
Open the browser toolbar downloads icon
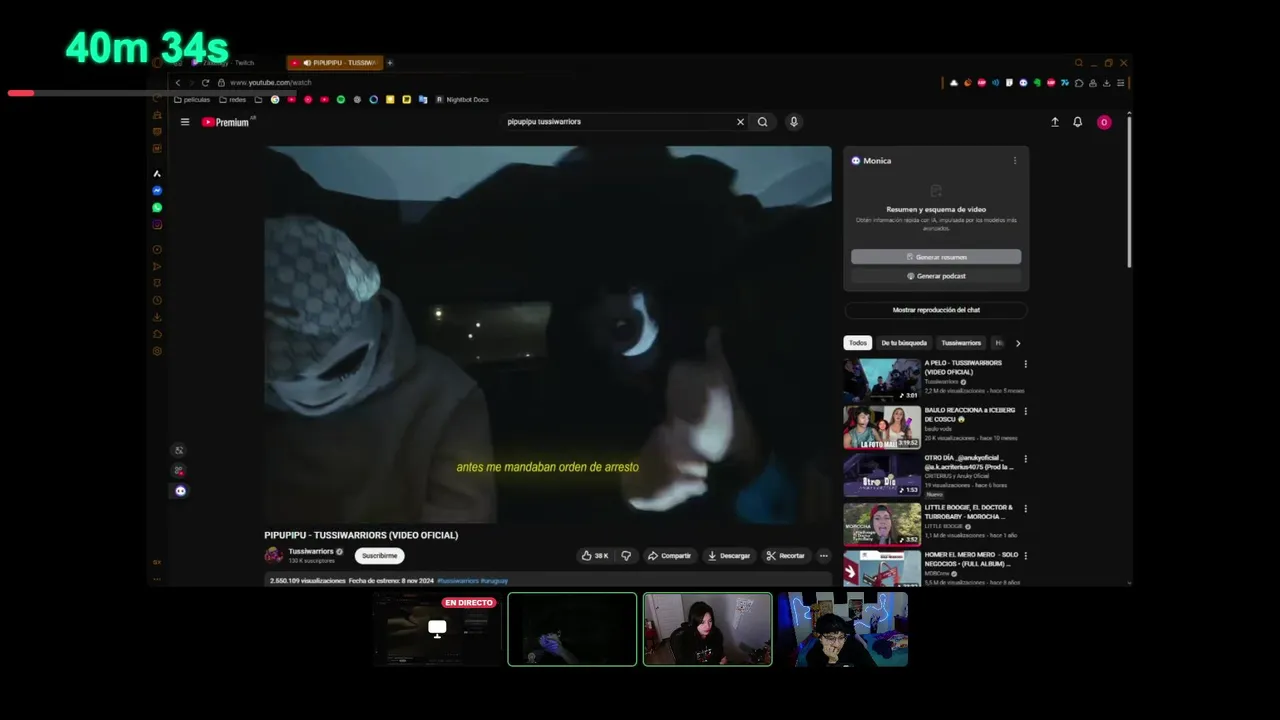[1106, 83]
